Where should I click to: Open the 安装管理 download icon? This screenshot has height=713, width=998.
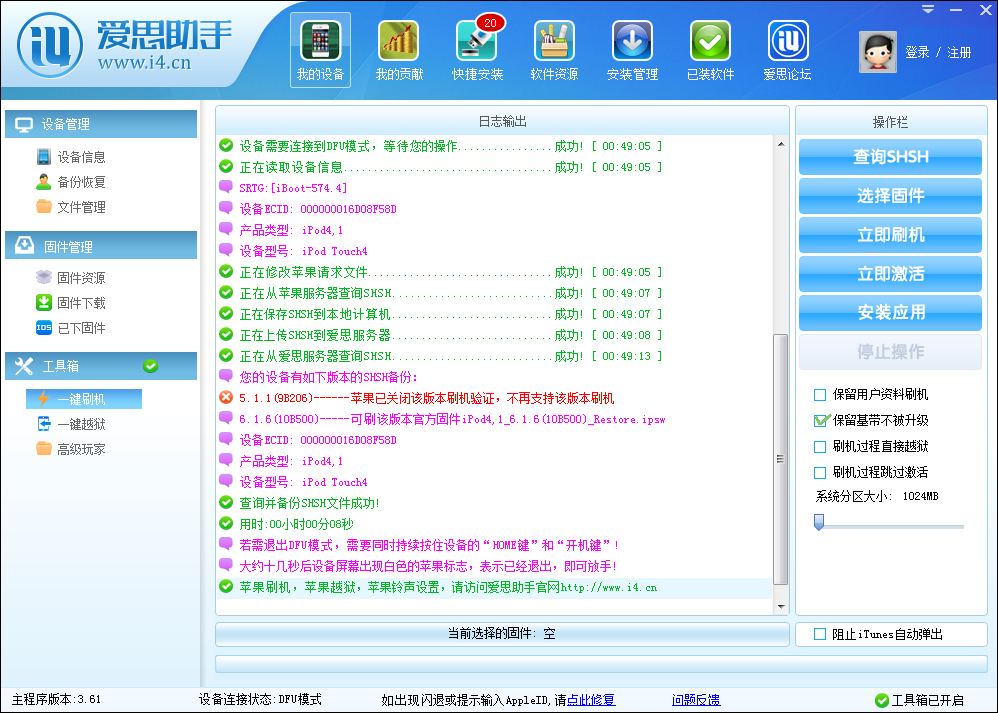point(632,50)
